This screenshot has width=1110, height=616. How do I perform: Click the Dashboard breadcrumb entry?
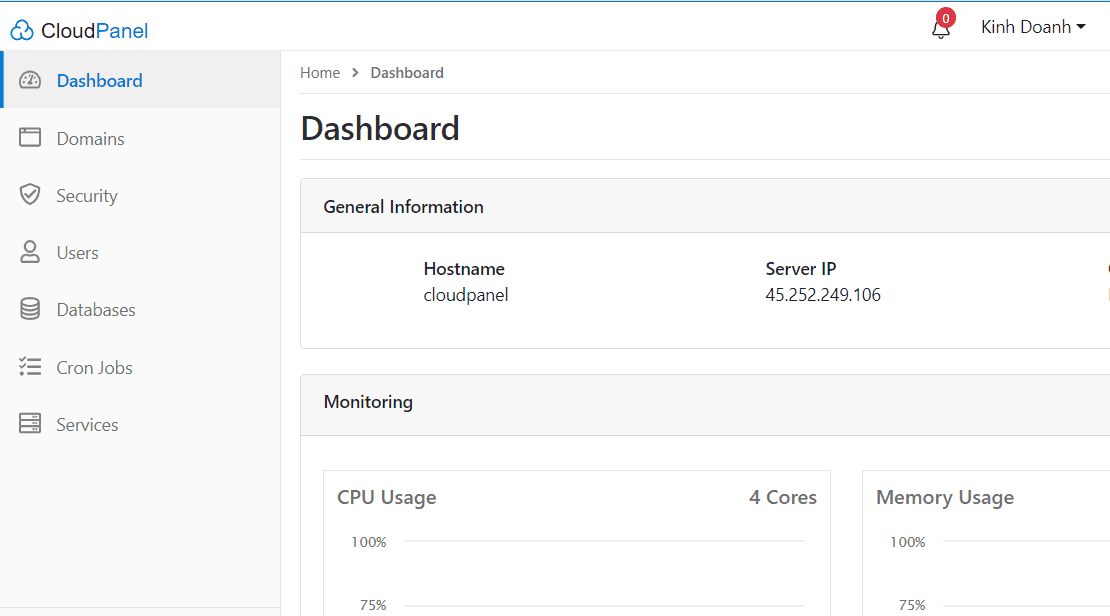pos(407,72)
